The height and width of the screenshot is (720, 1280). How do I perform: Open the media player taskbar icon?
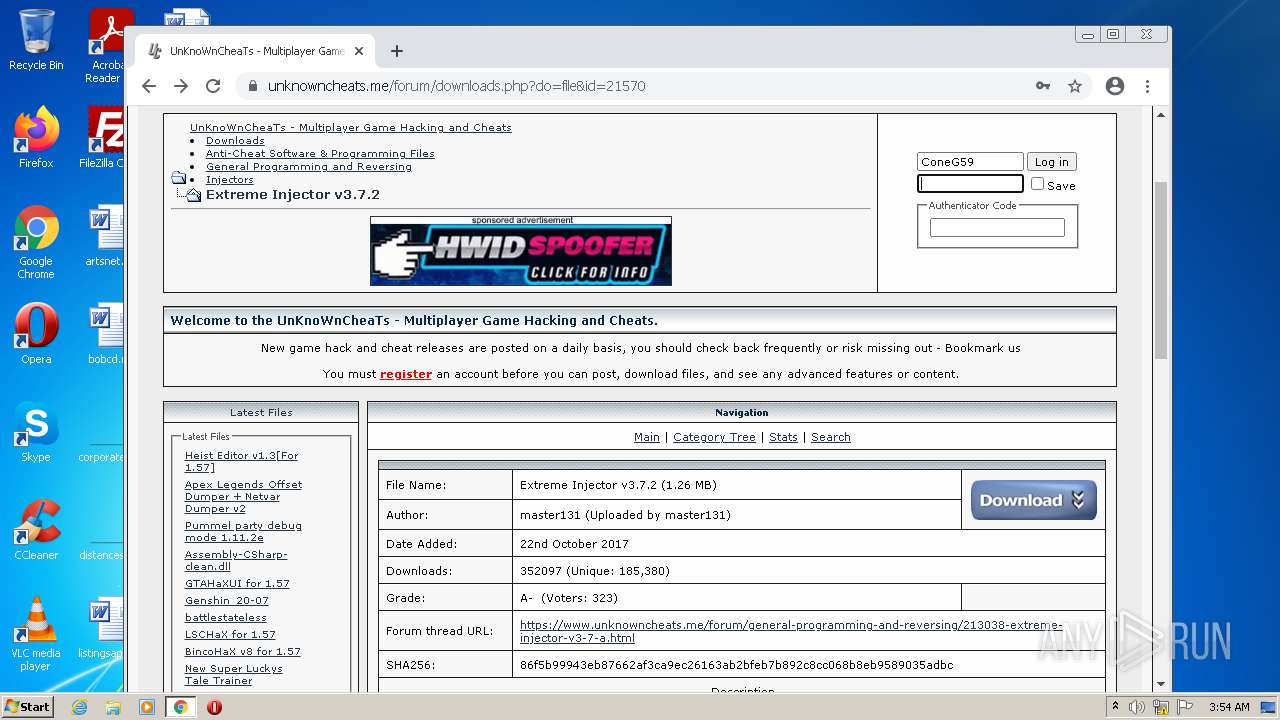[147, 707]
